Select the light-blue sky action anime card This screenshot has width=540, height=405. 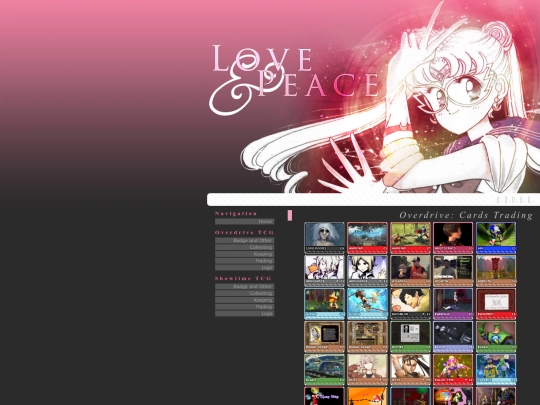[367, 304]
